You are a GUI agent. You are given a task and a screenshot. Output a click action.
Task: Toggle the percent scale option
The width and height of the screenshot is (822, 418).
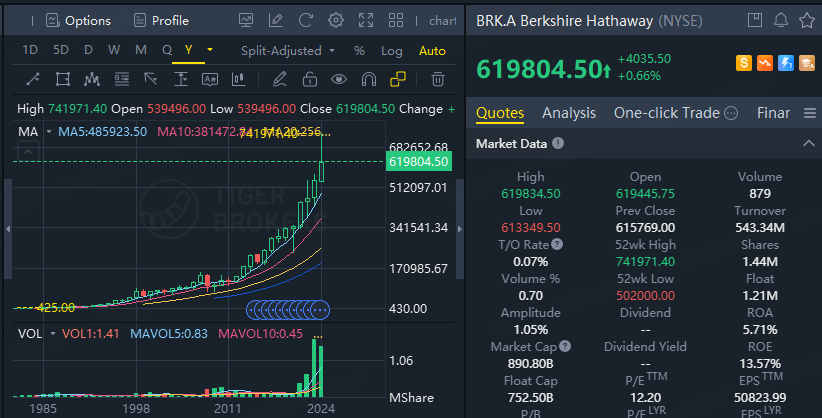click(x=359, y=50)
